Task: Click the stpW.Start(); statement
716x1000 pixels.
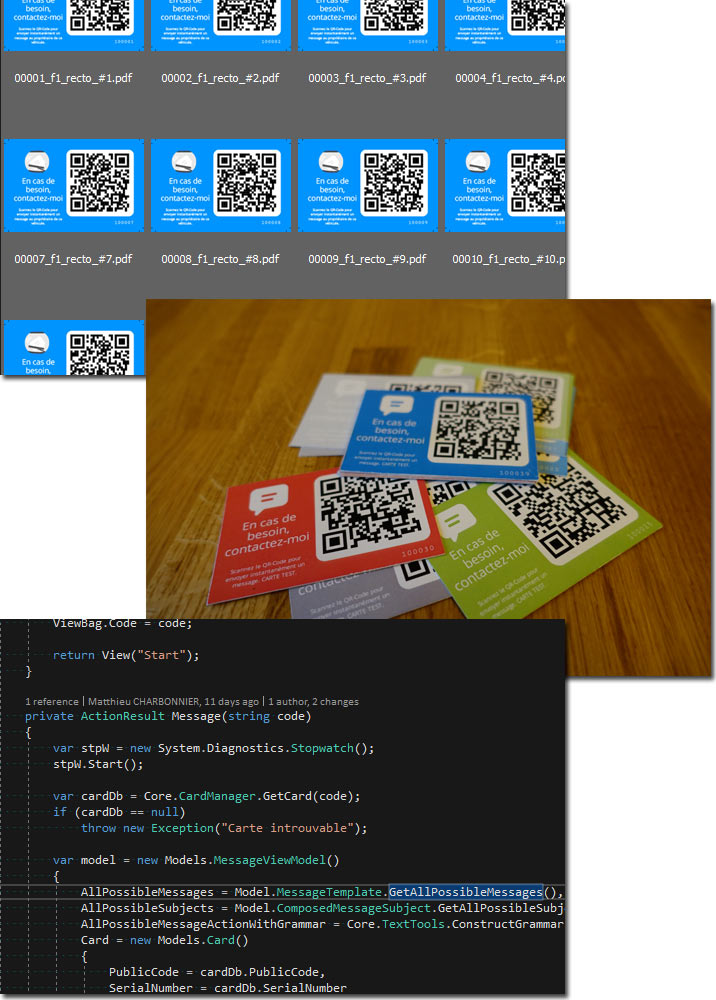Action: pyautogui.click(x=98, y=764)
